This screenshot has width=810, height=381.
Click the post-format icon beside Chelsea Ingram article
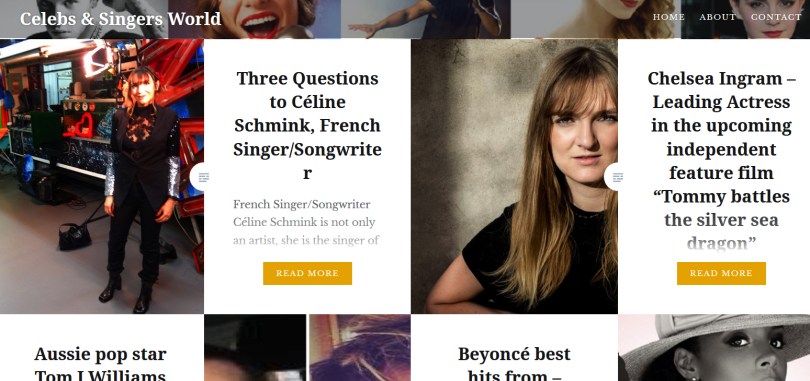(x=617, y=177)
